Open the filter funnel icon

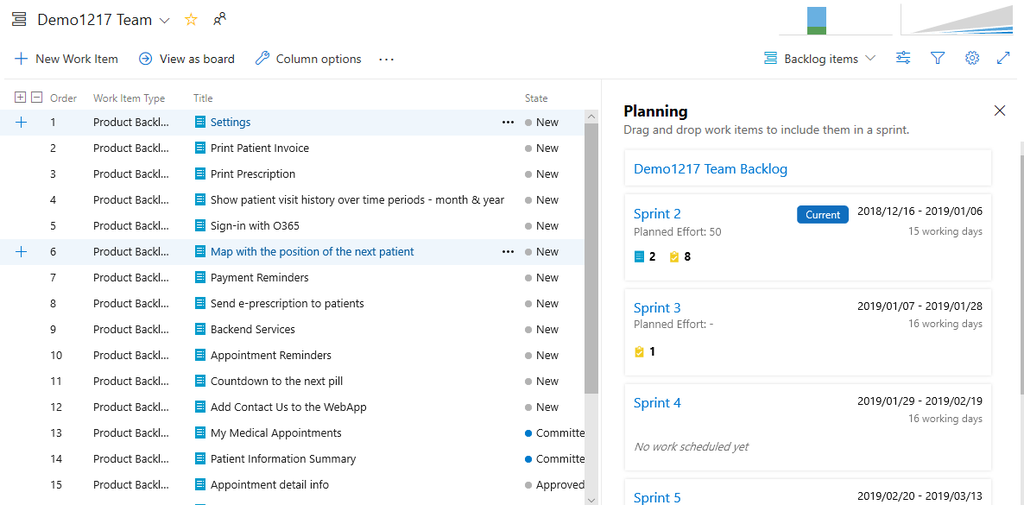[x=937, y=58]
